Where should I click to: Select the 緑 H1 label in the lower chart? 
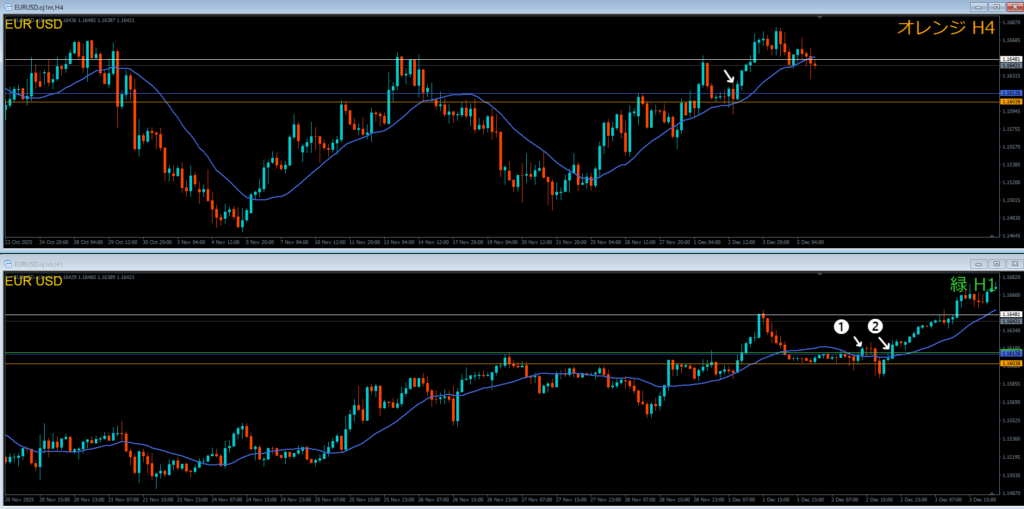(x=972, y=284)
